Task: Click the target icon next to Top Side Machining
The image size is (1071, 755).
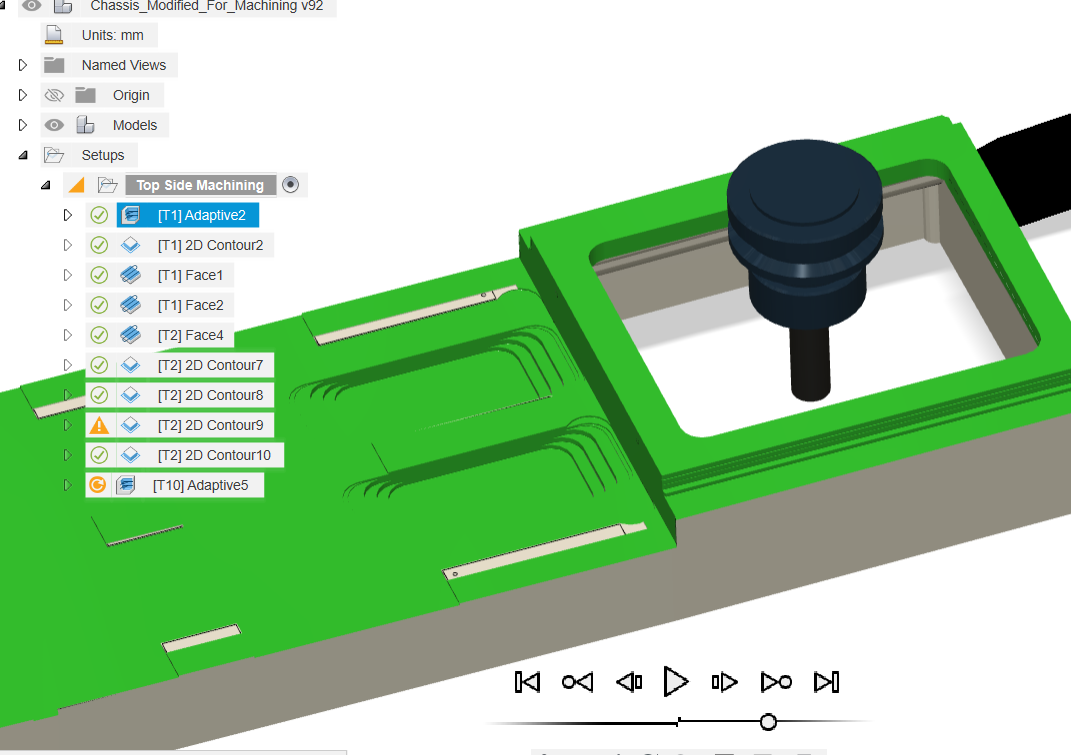Action: tap(292, 184)
